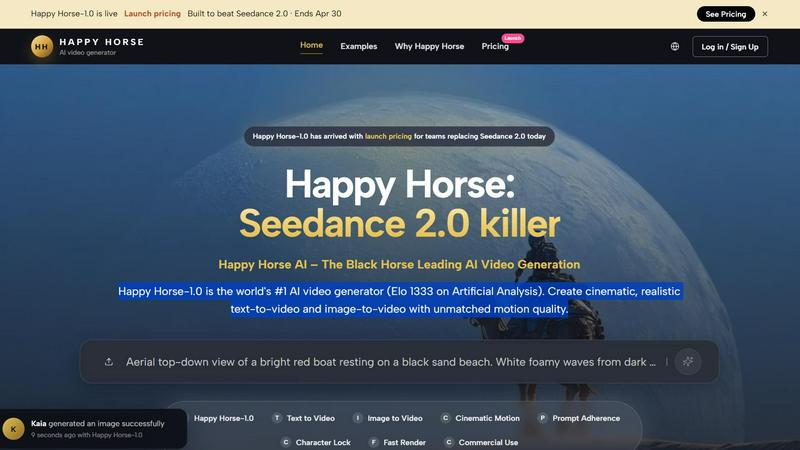Open the language globe selector

(x=674, y=46)
